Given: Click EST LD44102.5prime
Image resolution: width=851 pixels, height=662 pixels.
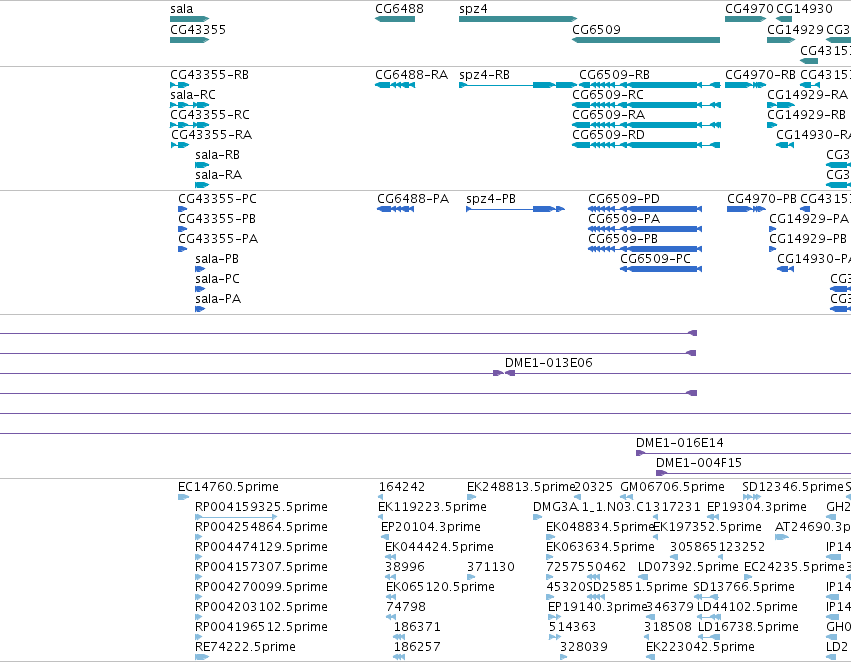Looking at the screenshot, I should [x=709, y=618].
